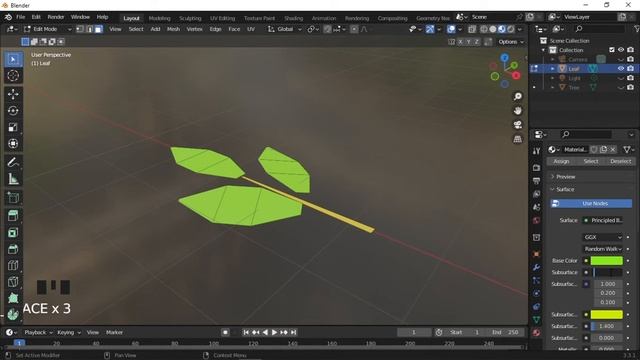Select the Loop Cut tool
The width and height of the screenshot is (640, 360).
point(13,265)
